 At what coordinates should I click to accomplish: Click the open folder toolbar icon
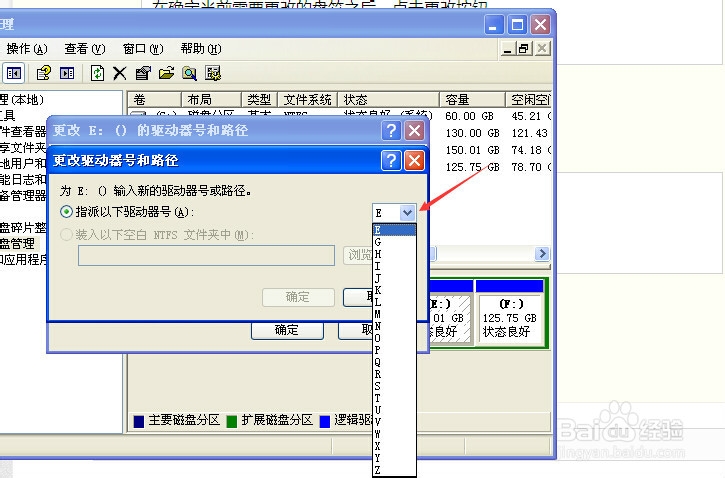click(166, 73)
